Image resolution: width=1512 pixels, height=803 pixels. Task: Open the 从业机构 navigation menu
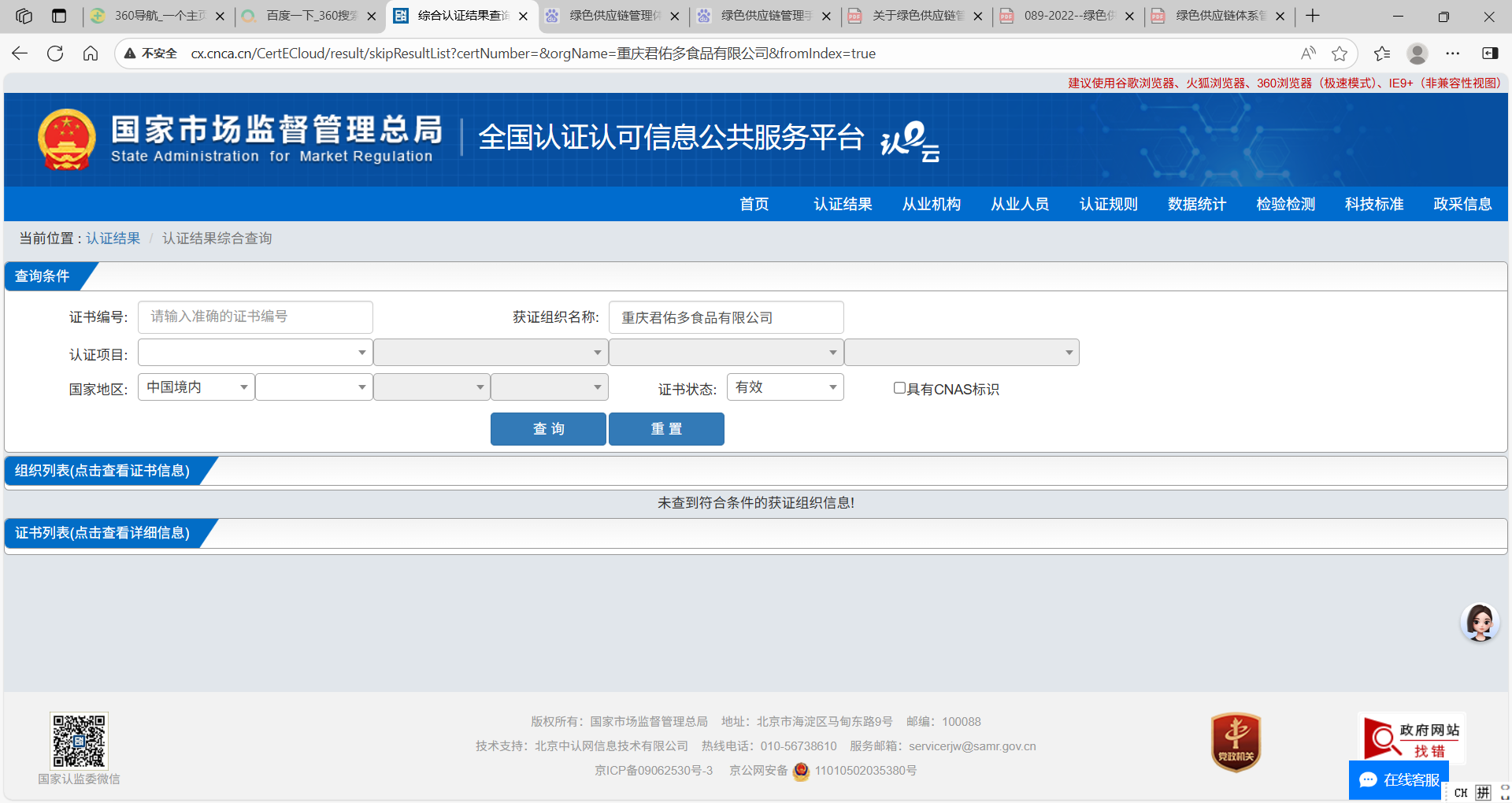tap(932, 205)
